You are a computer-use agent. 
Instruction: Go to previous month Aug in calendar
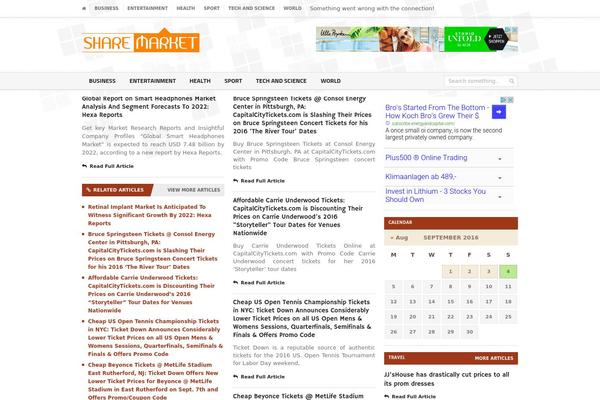pyautogui.click(x=399, y=238)
